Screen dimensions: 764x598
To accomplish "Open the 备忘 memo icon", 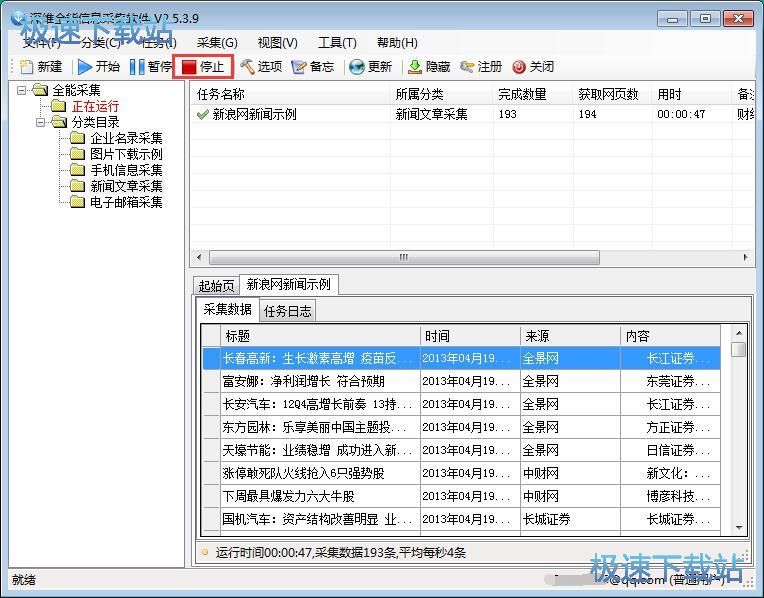I will 298,67.
